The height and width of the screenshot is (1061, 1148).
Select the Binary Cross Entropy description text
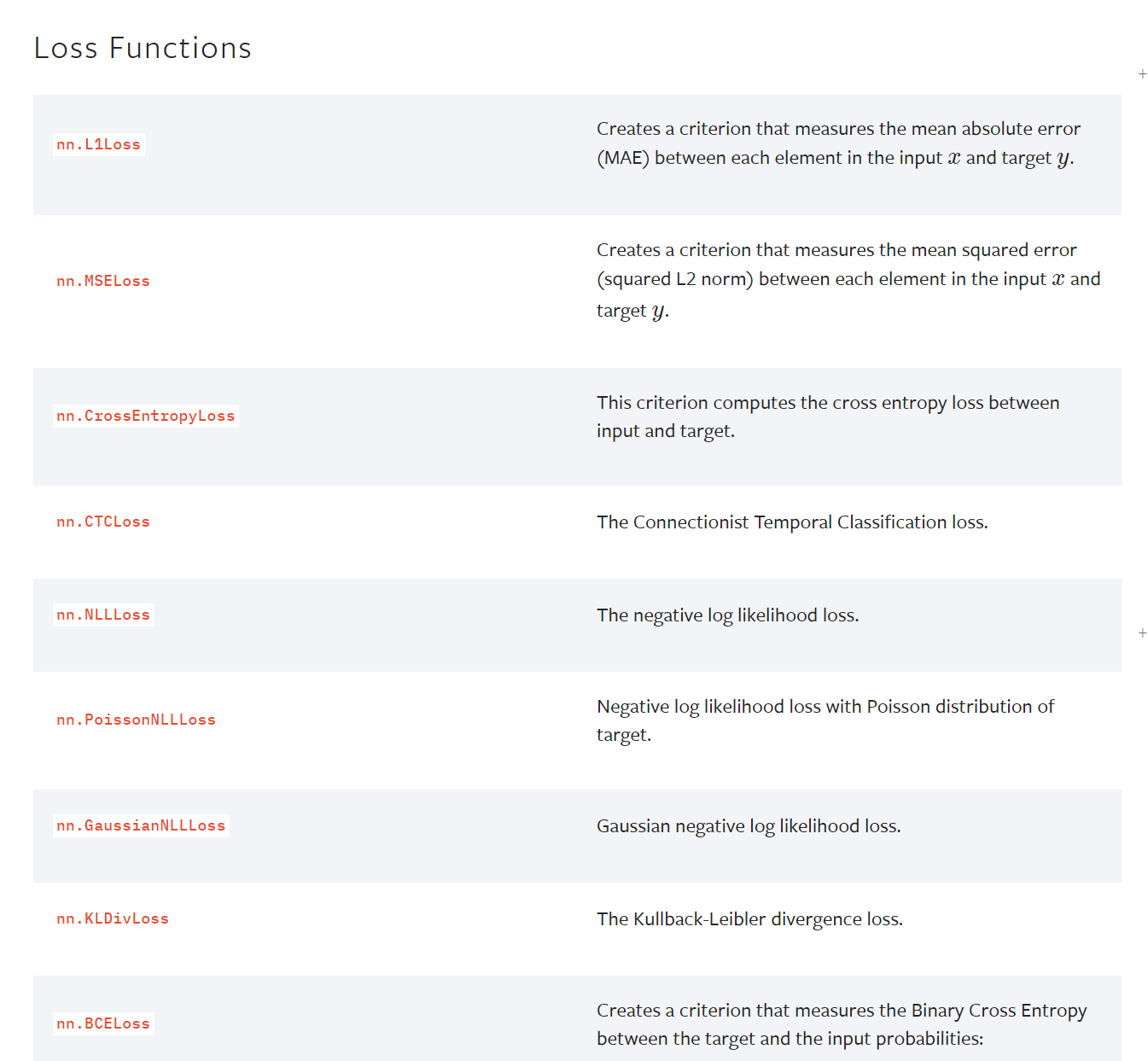[x=842, y=1024]
